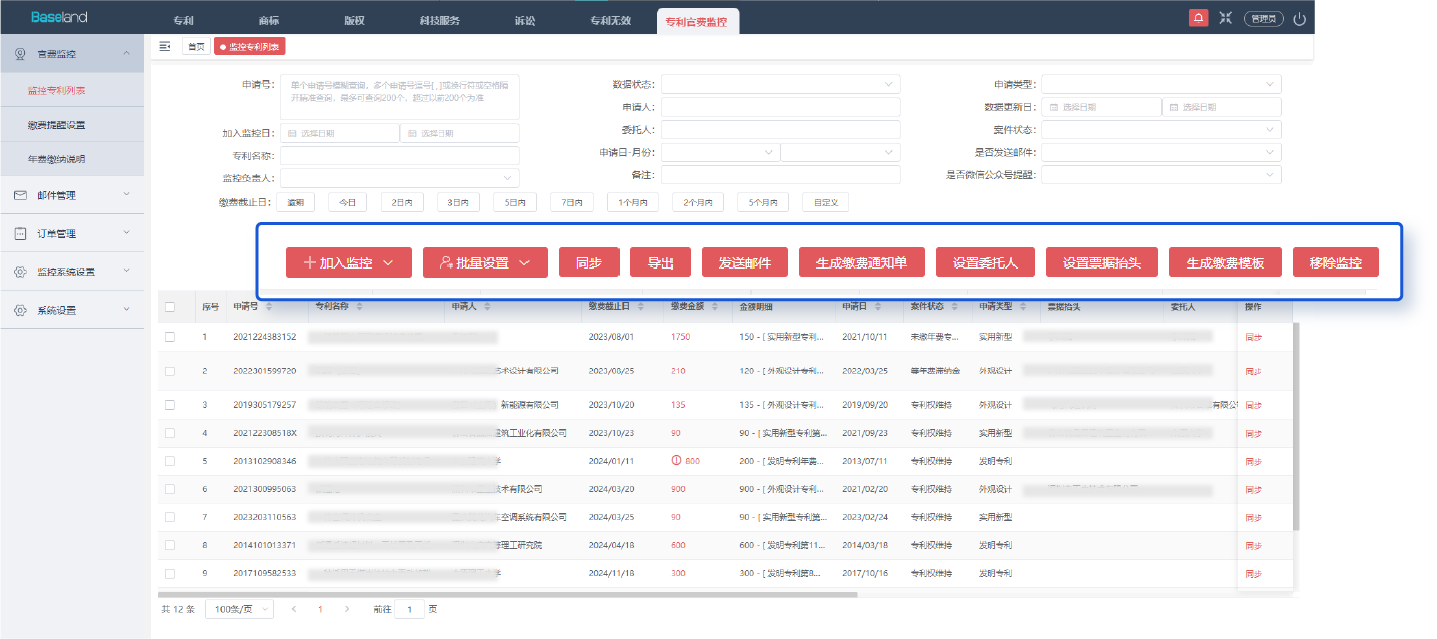
Task: Switch to the 版权 top tab
Action: tap(354, 20)
